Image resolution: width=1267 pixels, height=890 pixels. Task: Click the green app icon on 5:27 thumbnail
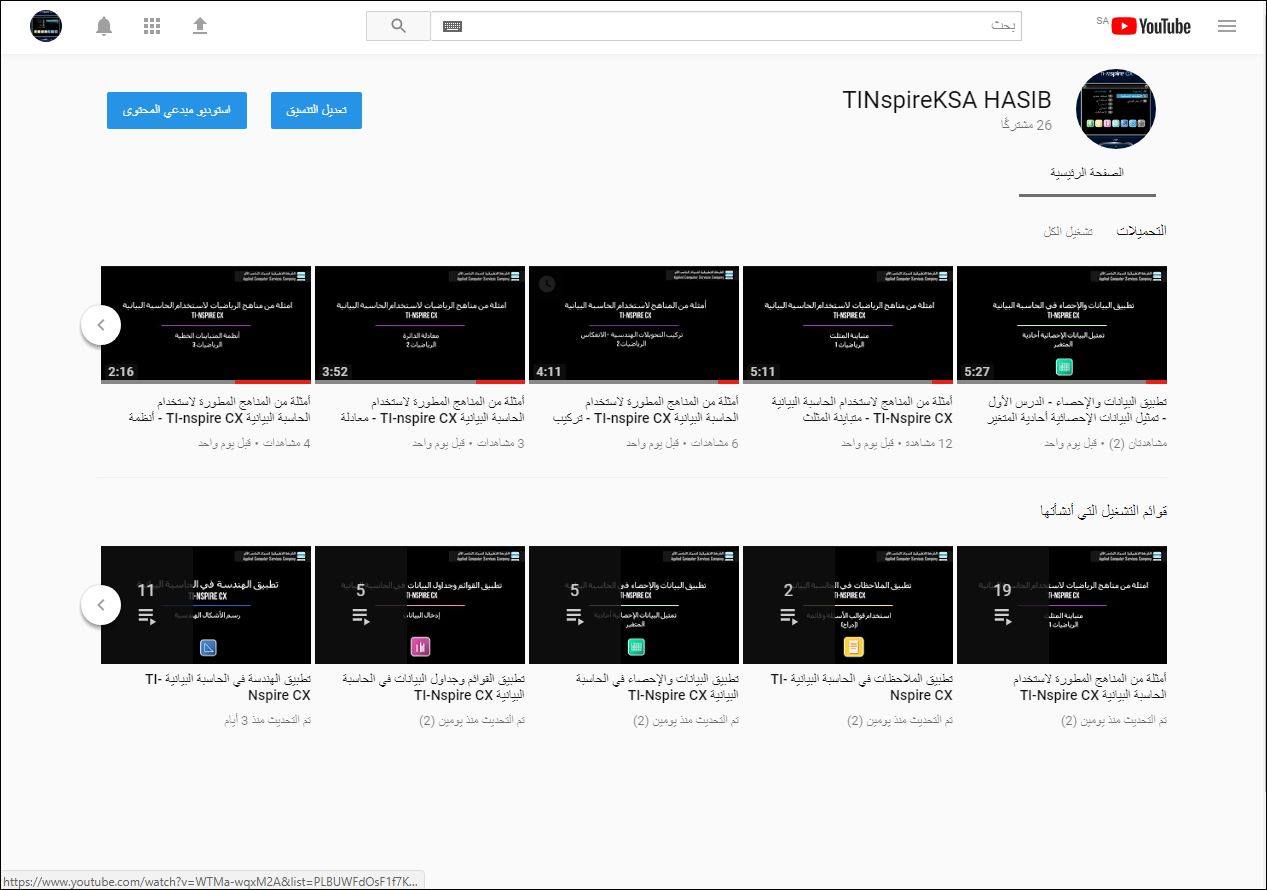coord(1063,367)
